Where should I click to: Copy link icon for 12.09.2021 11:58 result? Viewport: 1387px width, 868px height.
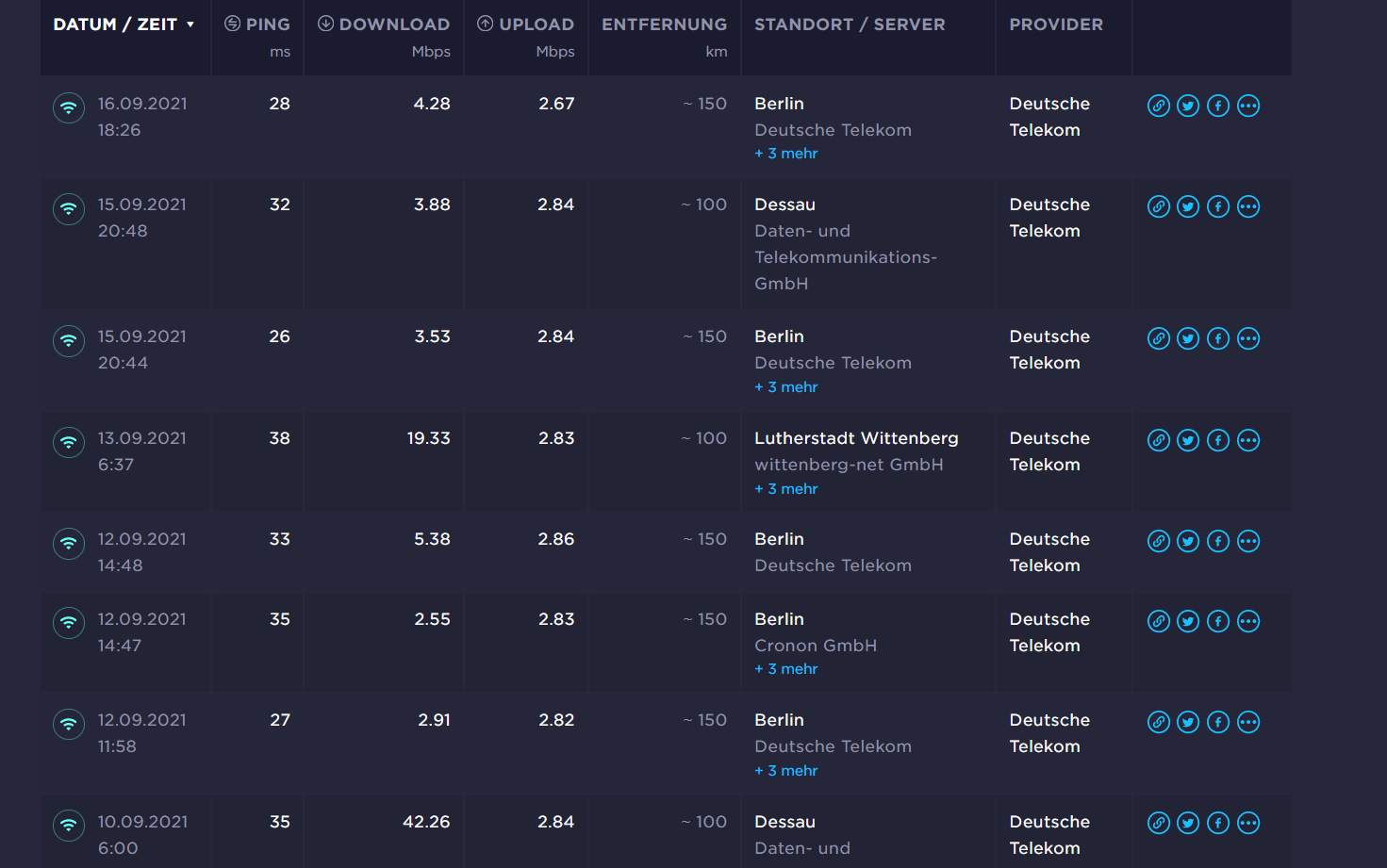1158,722
